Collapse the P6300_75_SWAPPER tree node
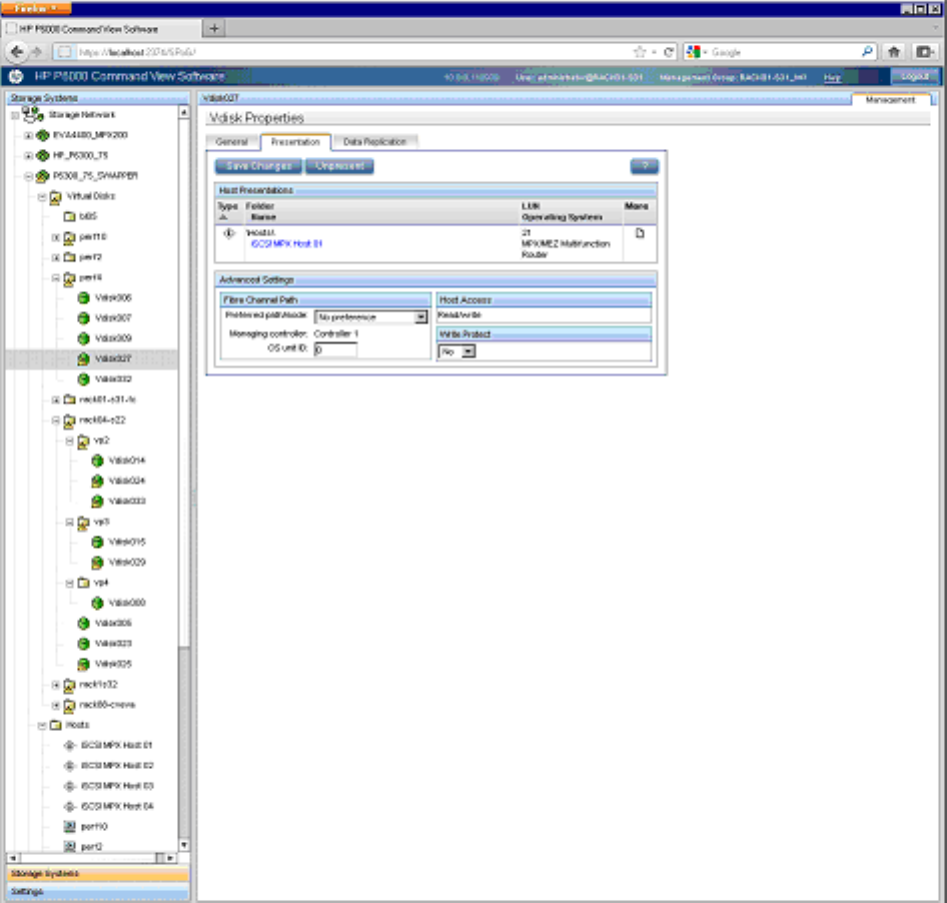 tap(28, 176)
